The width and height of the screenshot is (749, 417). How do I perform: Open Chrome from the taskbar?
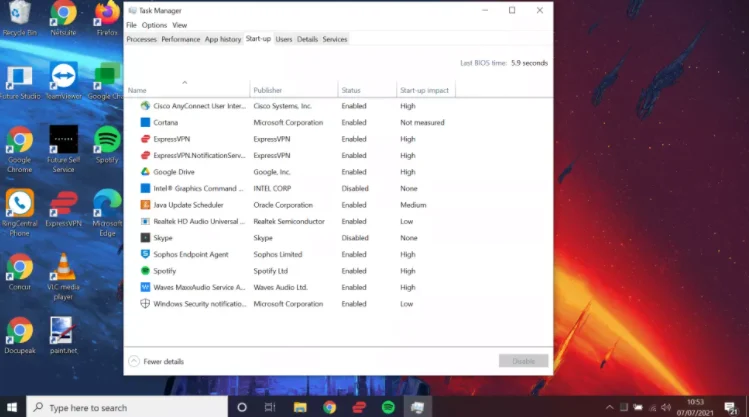[330, 407]
